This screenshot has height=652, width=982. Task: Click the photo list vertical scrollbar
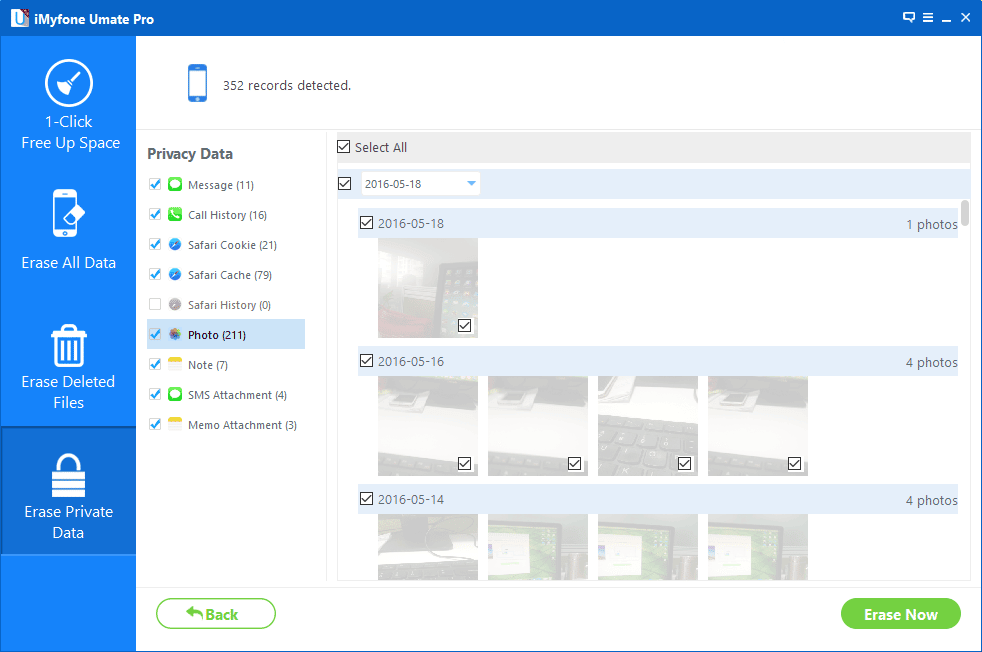965,213
